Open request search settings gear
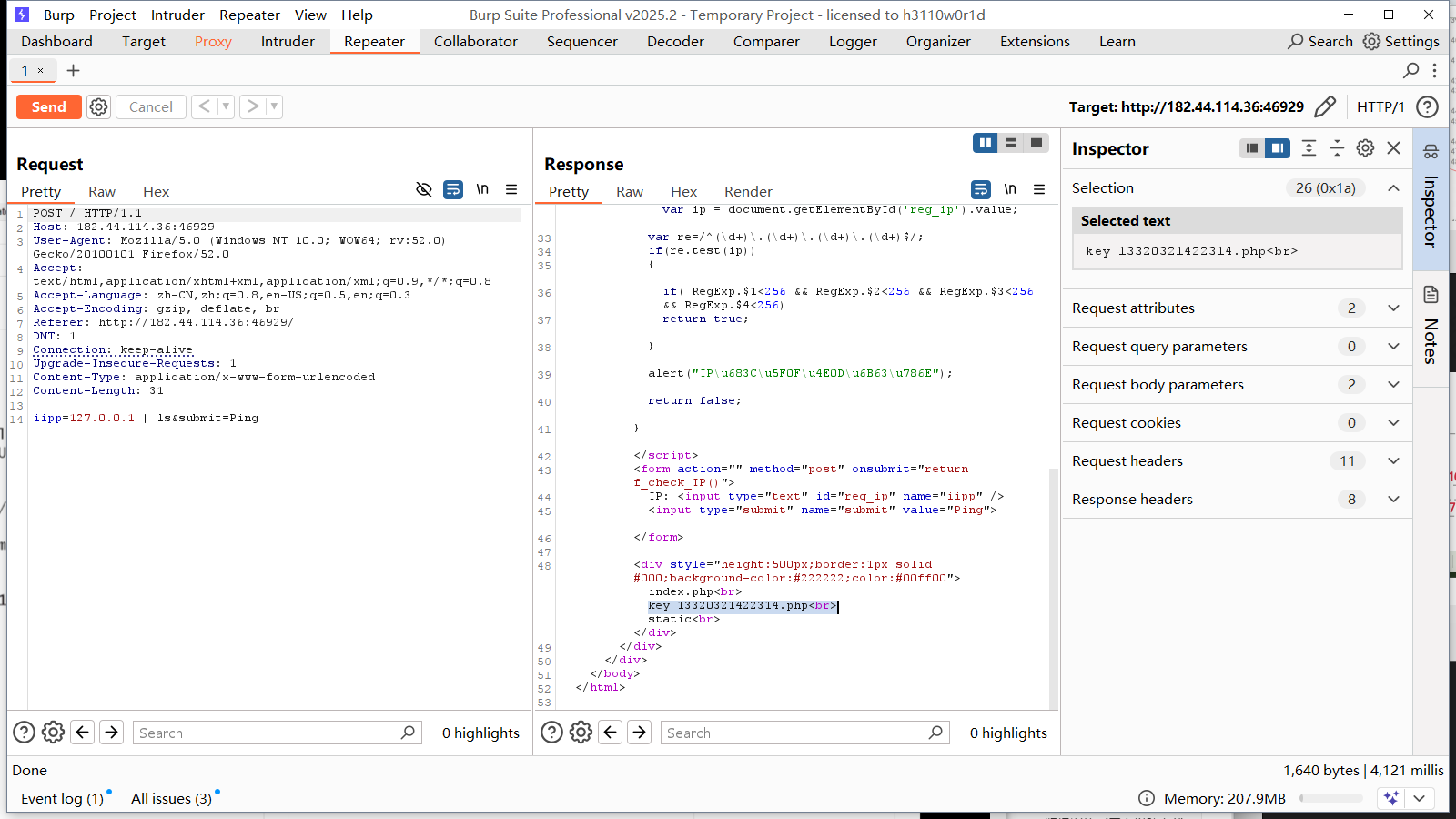Screen dimensions: 1456x819 pyautogui.click(x=54, y=732)
